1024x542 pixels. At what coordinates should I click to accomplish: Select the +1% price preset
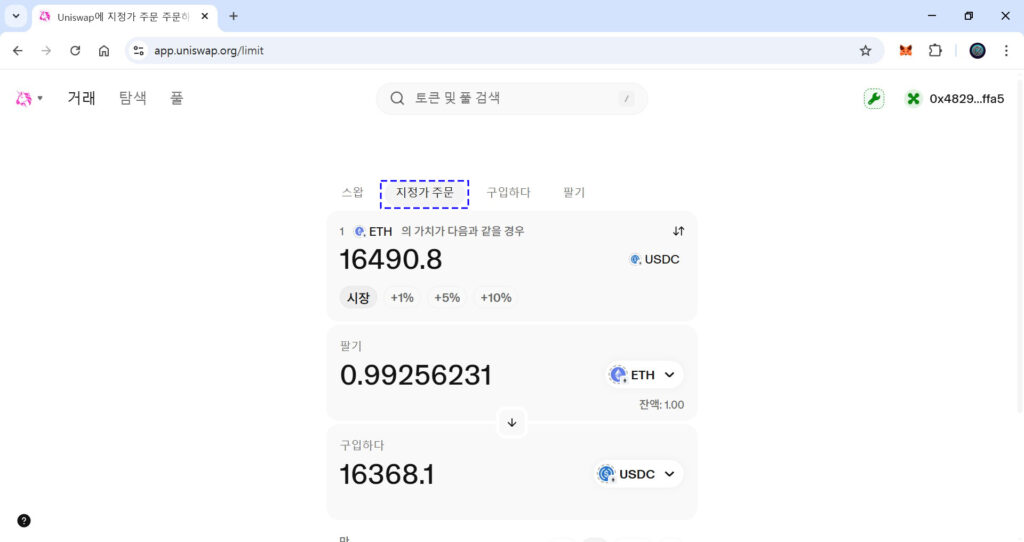pos(402,298)
